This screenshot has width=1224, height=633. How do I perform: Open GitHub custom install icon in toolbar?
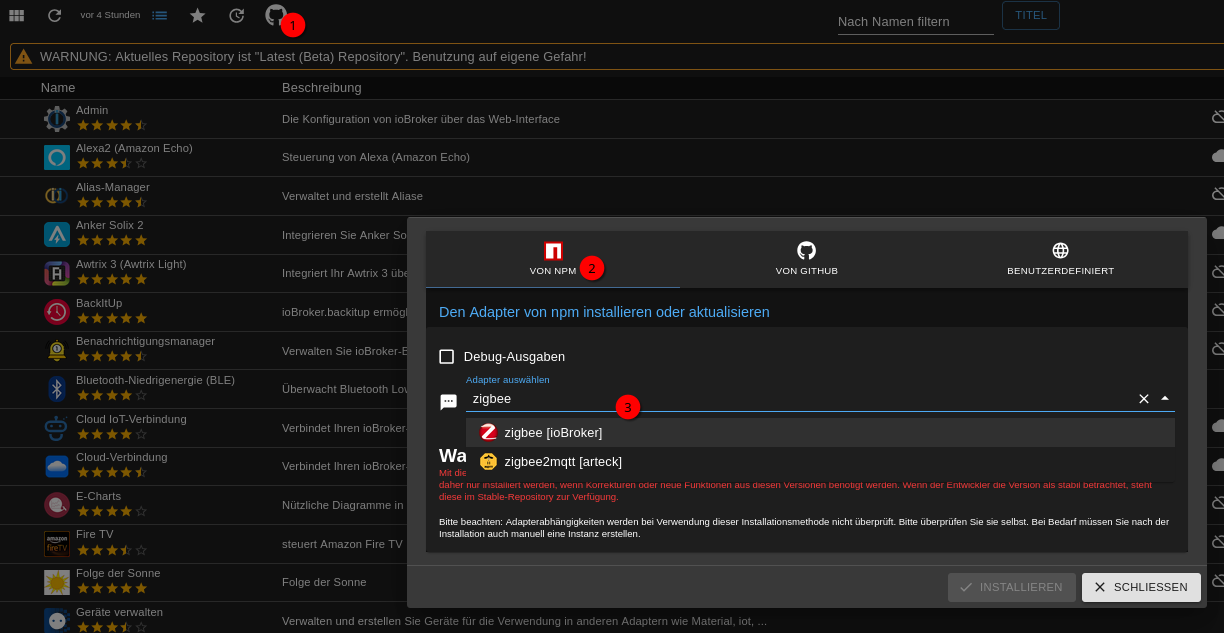coord(276,15)
